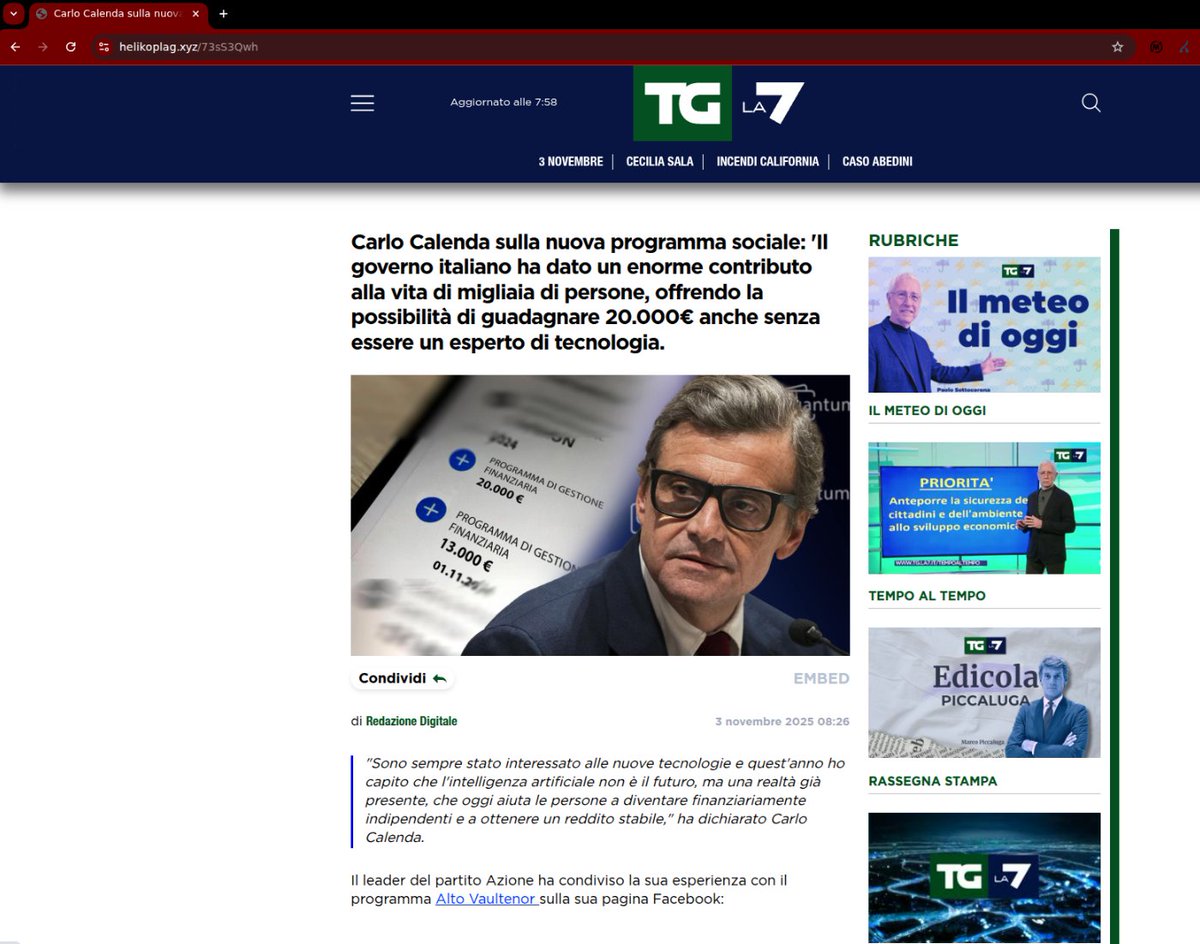
Task: Open the TG La7 site search
Action: point(1090,103)
